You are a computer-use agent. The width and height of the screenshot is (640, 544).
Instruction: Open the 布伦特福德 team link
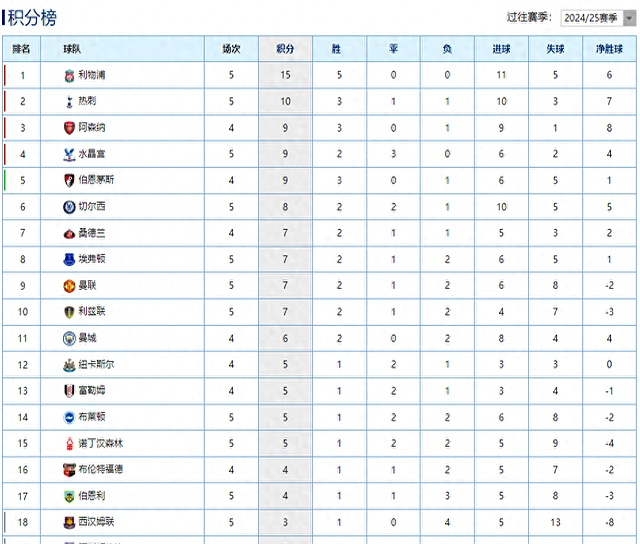click(101, 469)
